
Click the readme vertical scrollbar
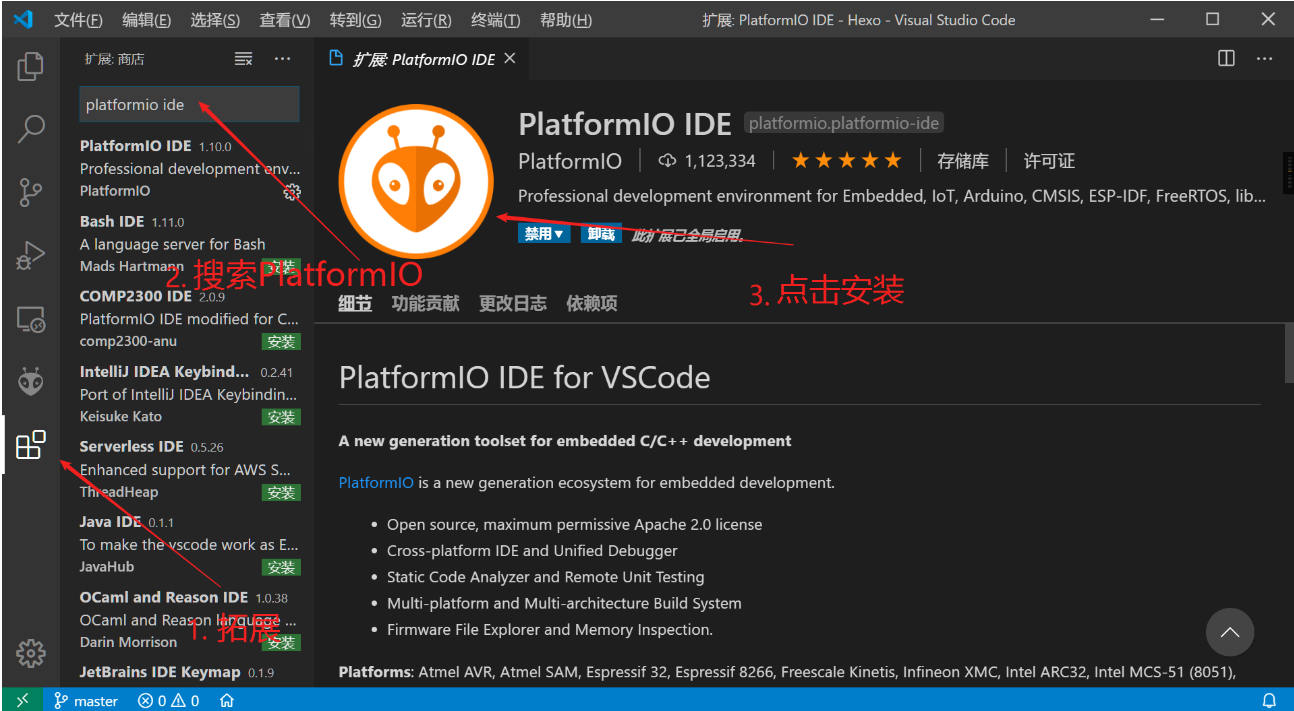(1289, 352)
